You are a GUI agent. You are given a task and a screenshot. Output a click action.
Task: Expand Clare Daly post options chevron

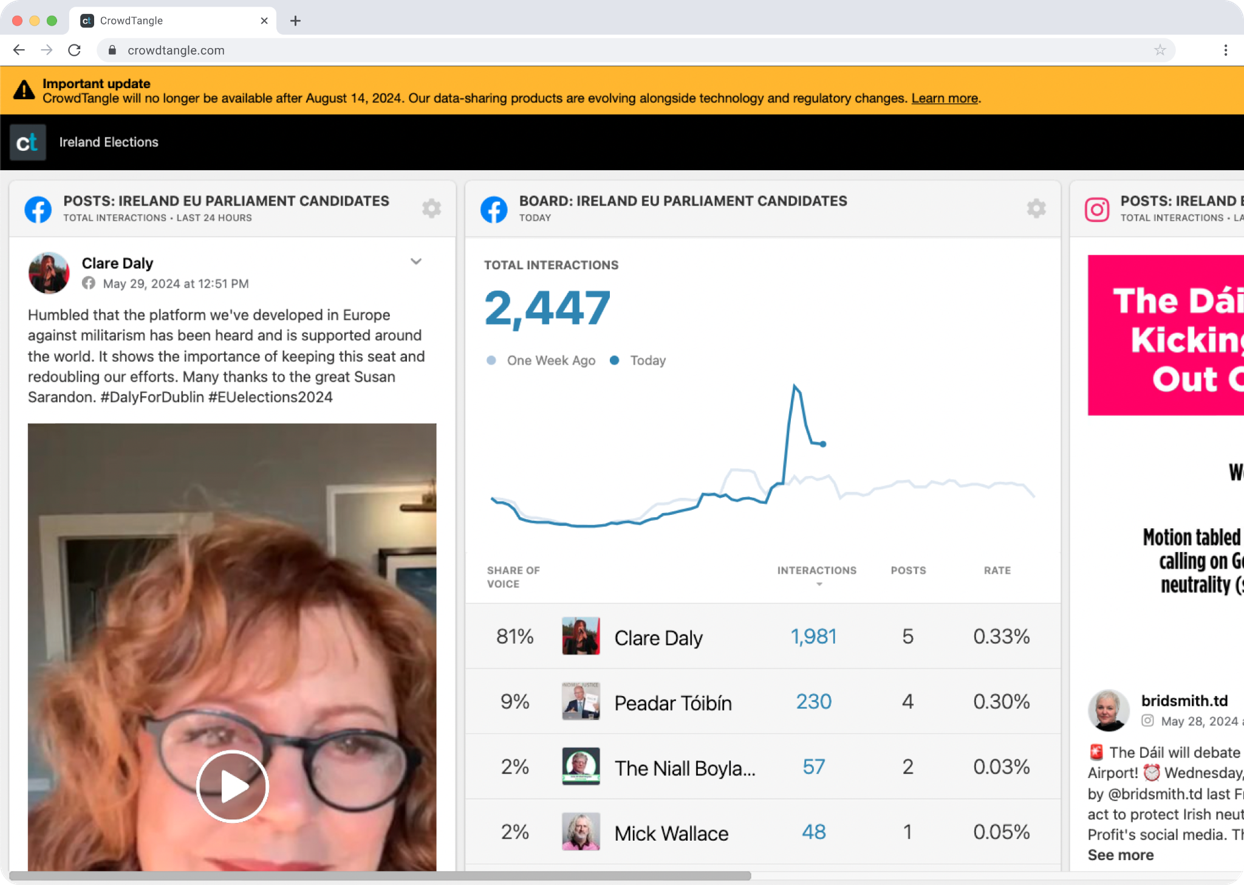click(416, 262)
